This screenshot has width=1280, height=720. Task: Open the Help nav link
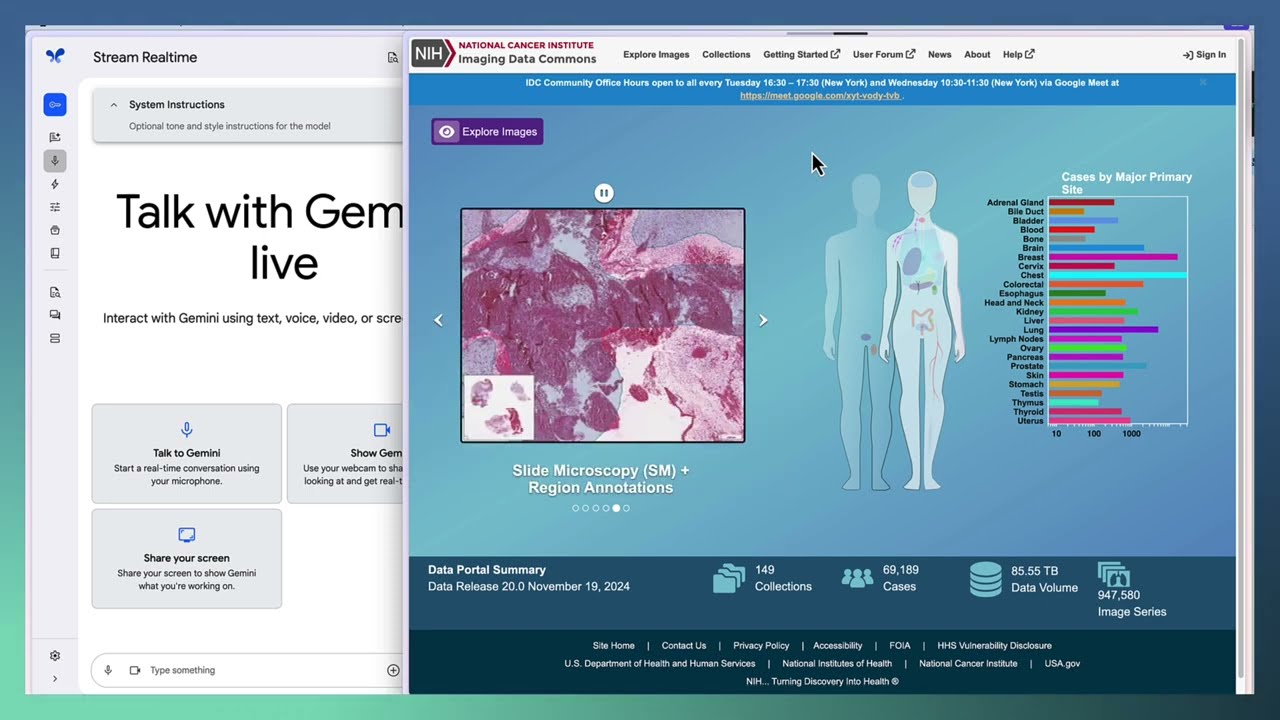(x=1018, y=55)
